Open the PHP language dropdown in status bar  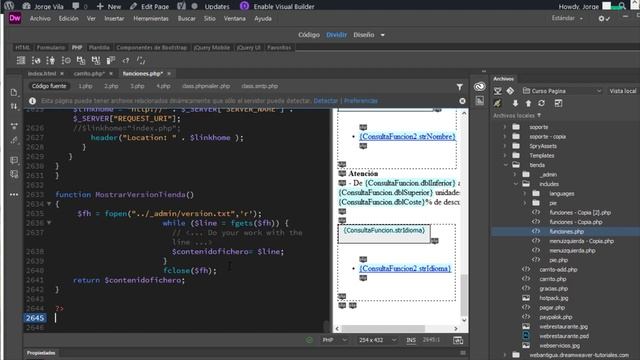tap(334, 340)
